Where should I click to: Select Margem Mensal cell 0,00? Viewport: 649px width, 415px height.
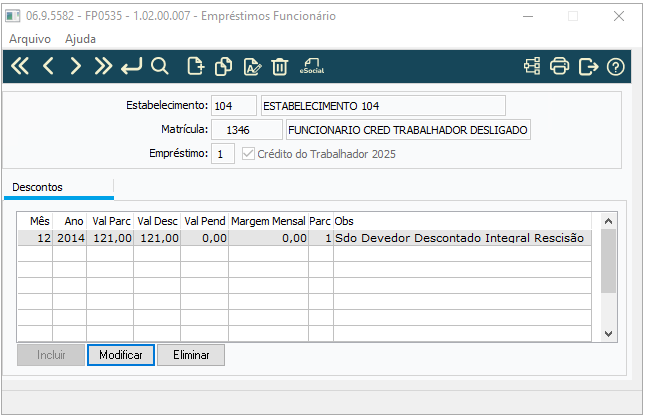[x=268, y=238]
